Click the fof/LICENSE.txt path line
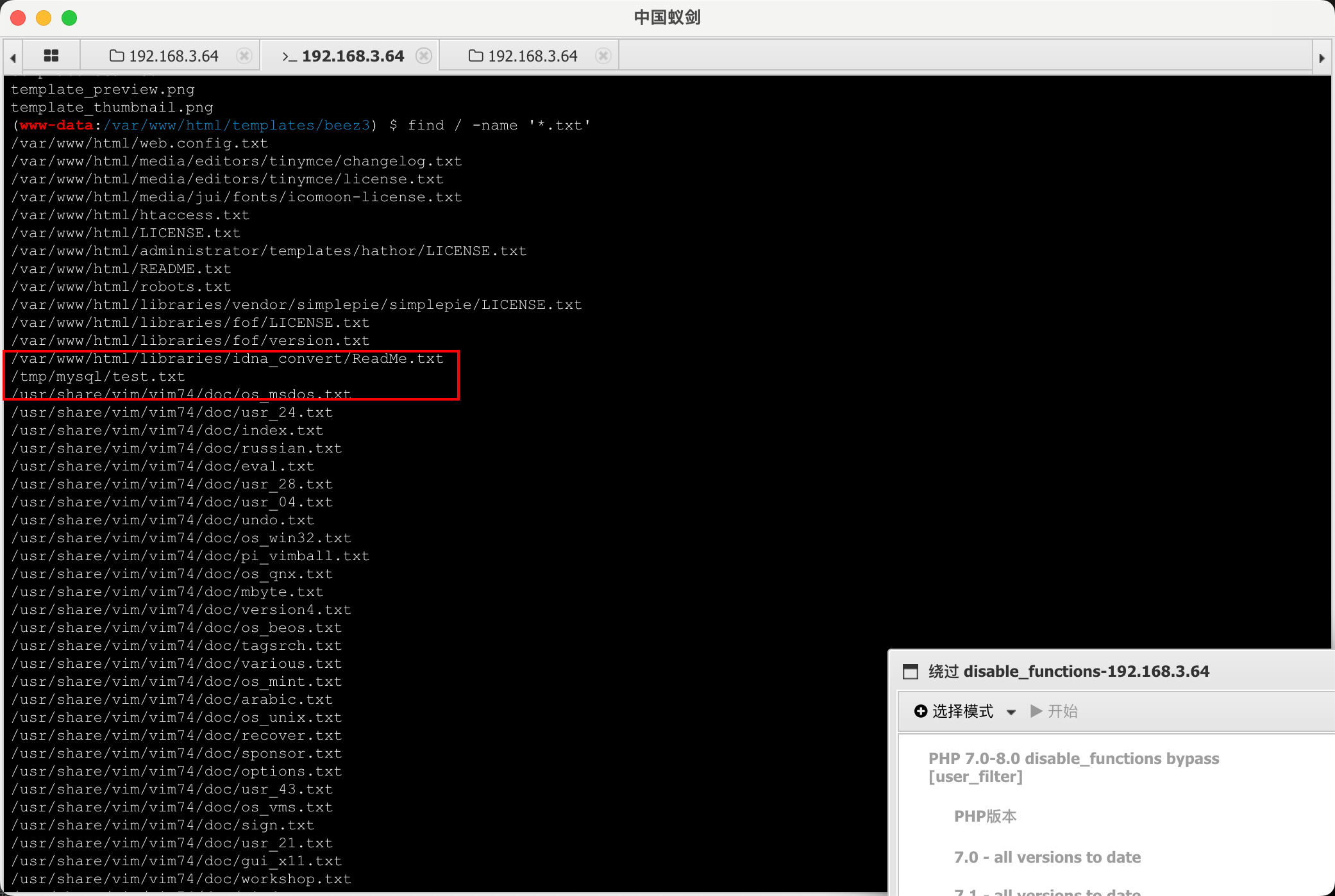This screenshot has height=896, width=1335. [x=190, y=322]
